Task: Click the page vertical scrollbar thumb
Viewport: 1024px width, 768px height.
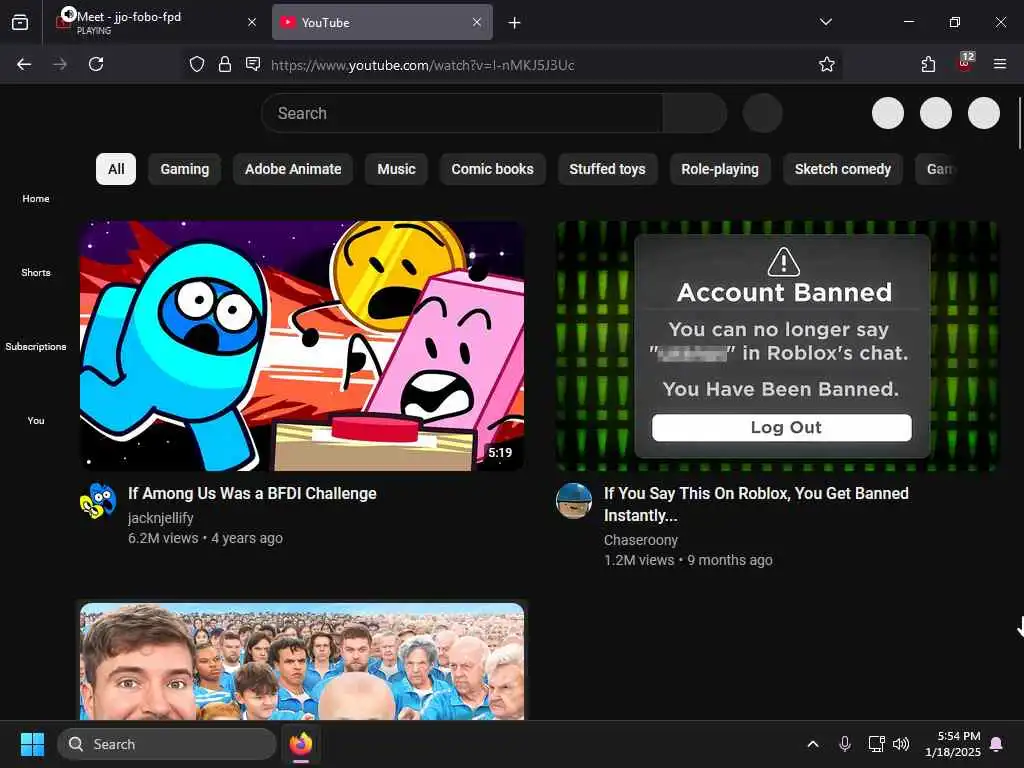Action: click(1020, 123)
